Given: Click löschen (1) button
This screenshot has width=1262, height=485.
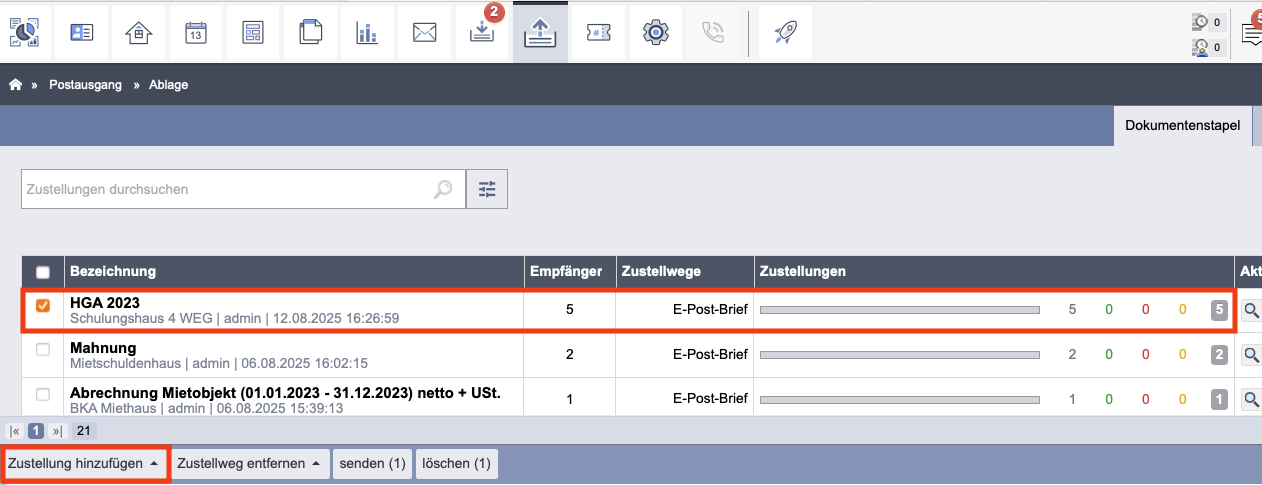Looking at the screenshot, I should point(456,464).
